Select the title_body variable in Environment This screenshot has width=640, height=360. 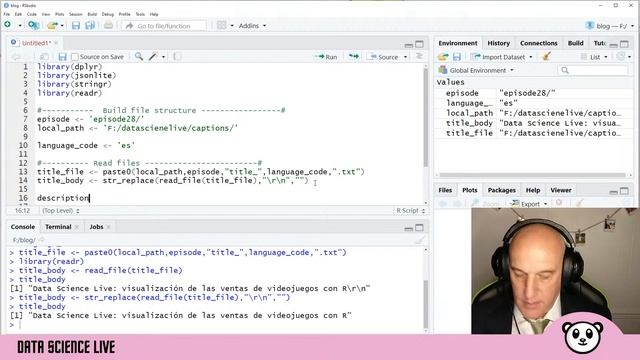533,123
